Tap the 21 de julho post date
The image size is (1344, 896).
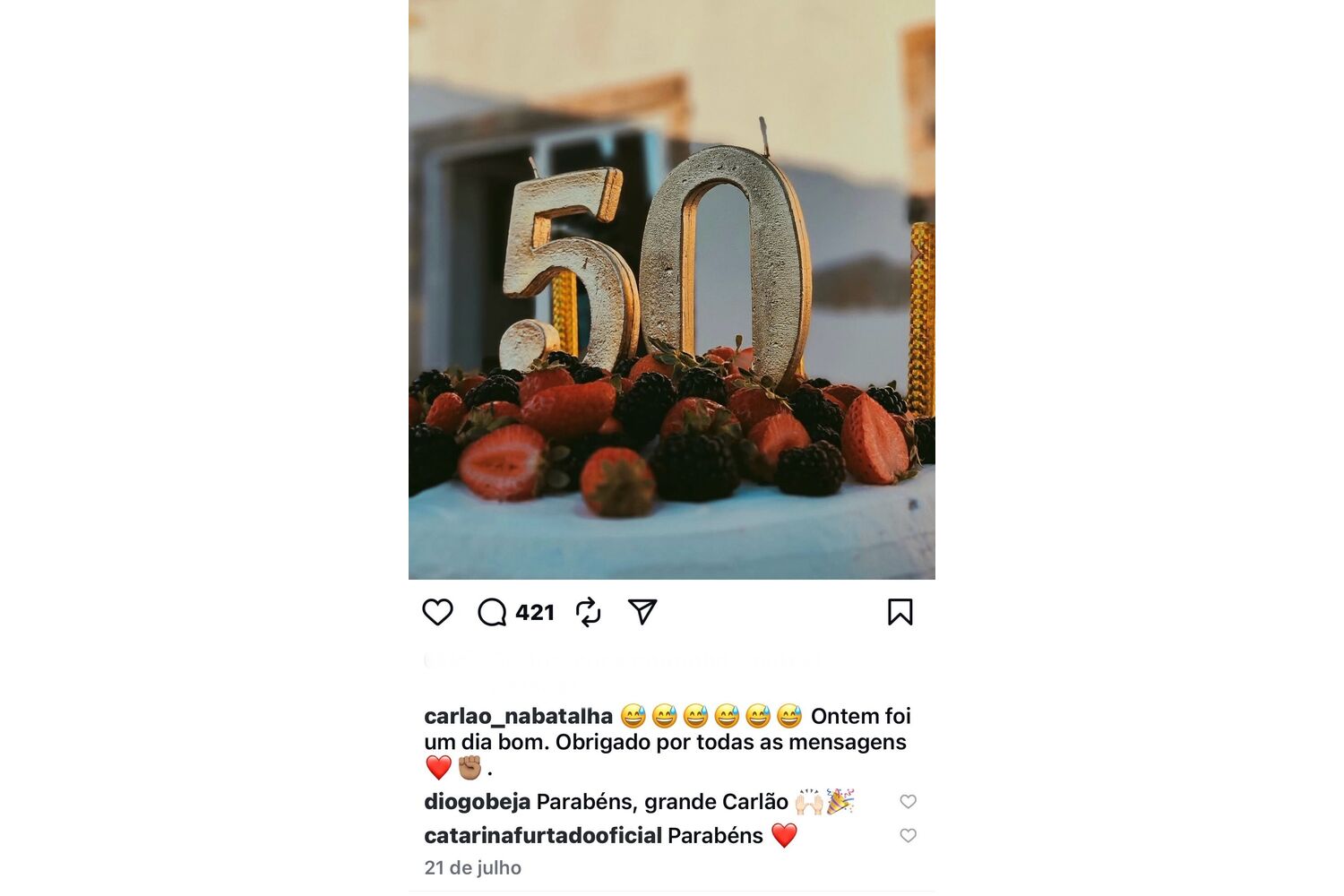(x=472, y=867)
